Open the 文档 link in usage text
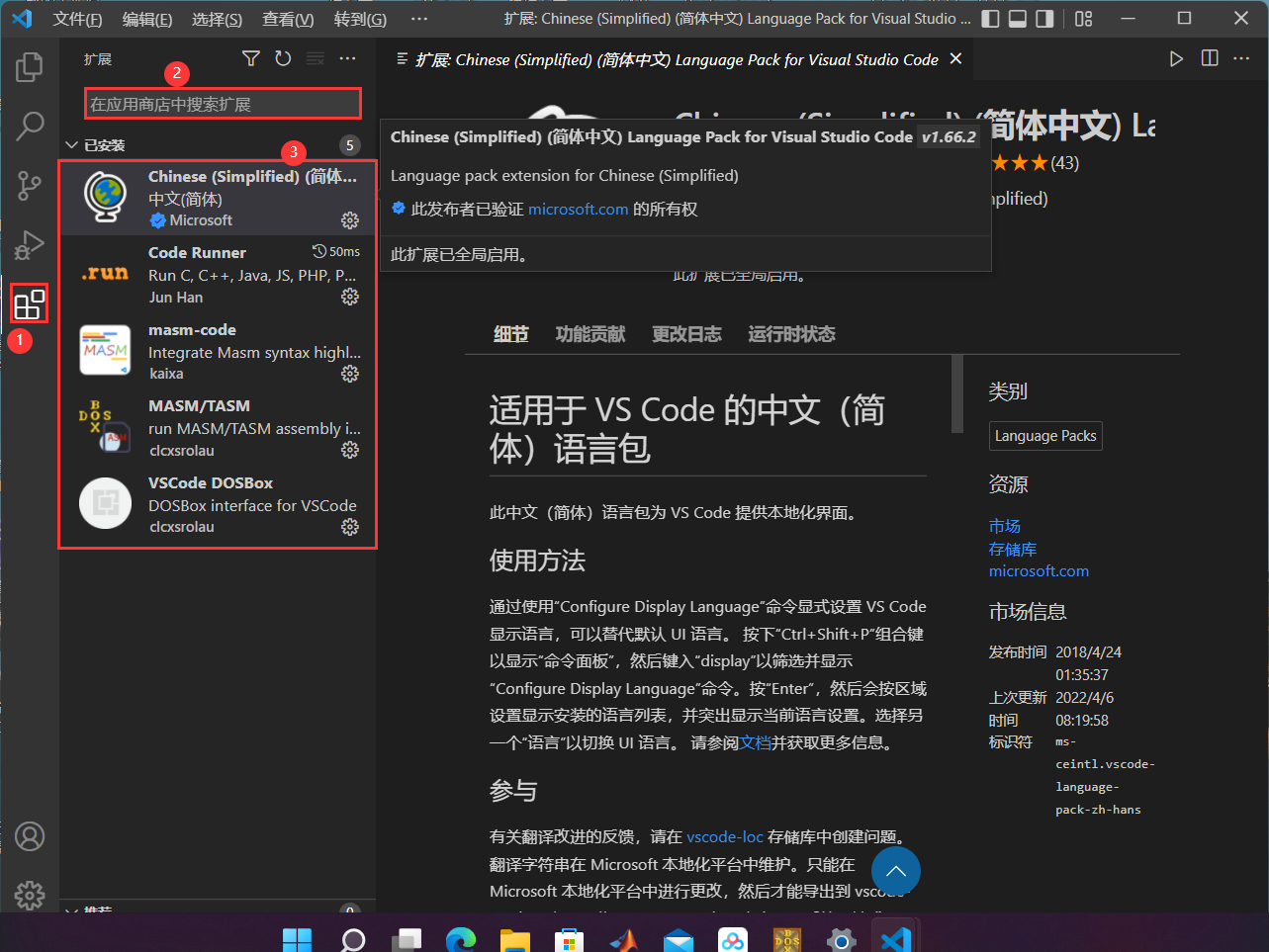 point(756,742)
